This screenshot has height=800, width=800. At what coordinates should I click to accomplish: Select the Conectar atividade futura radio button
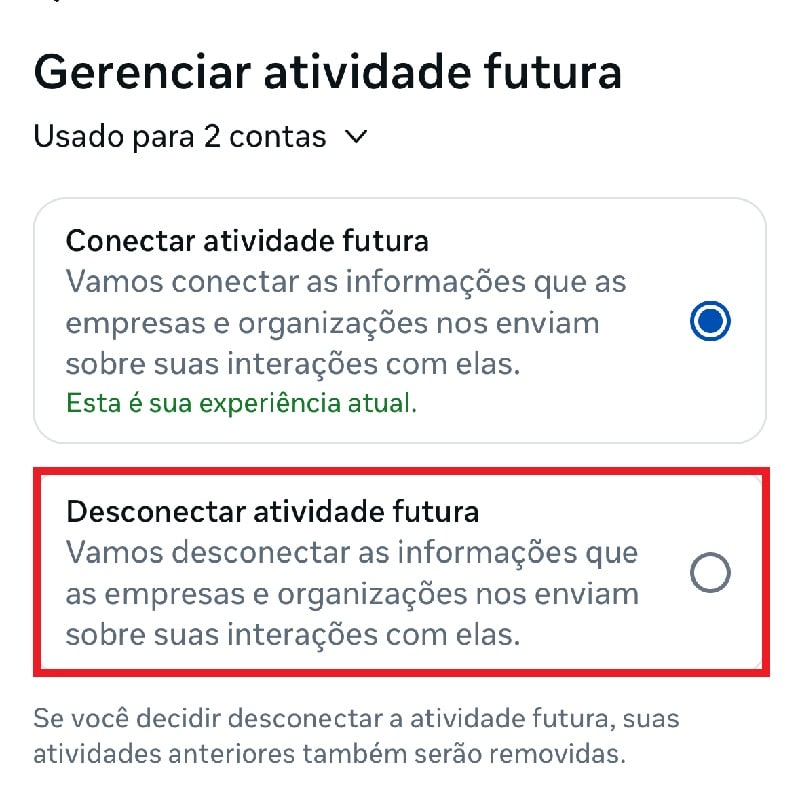(710, 322)
